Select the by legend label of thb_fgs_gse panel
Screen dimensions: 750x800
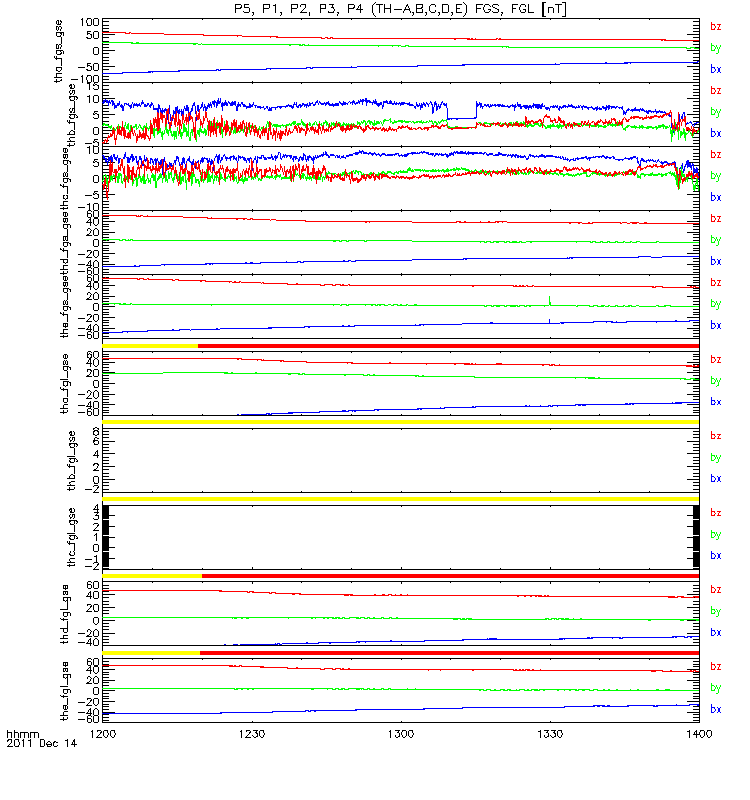(716, 112)
